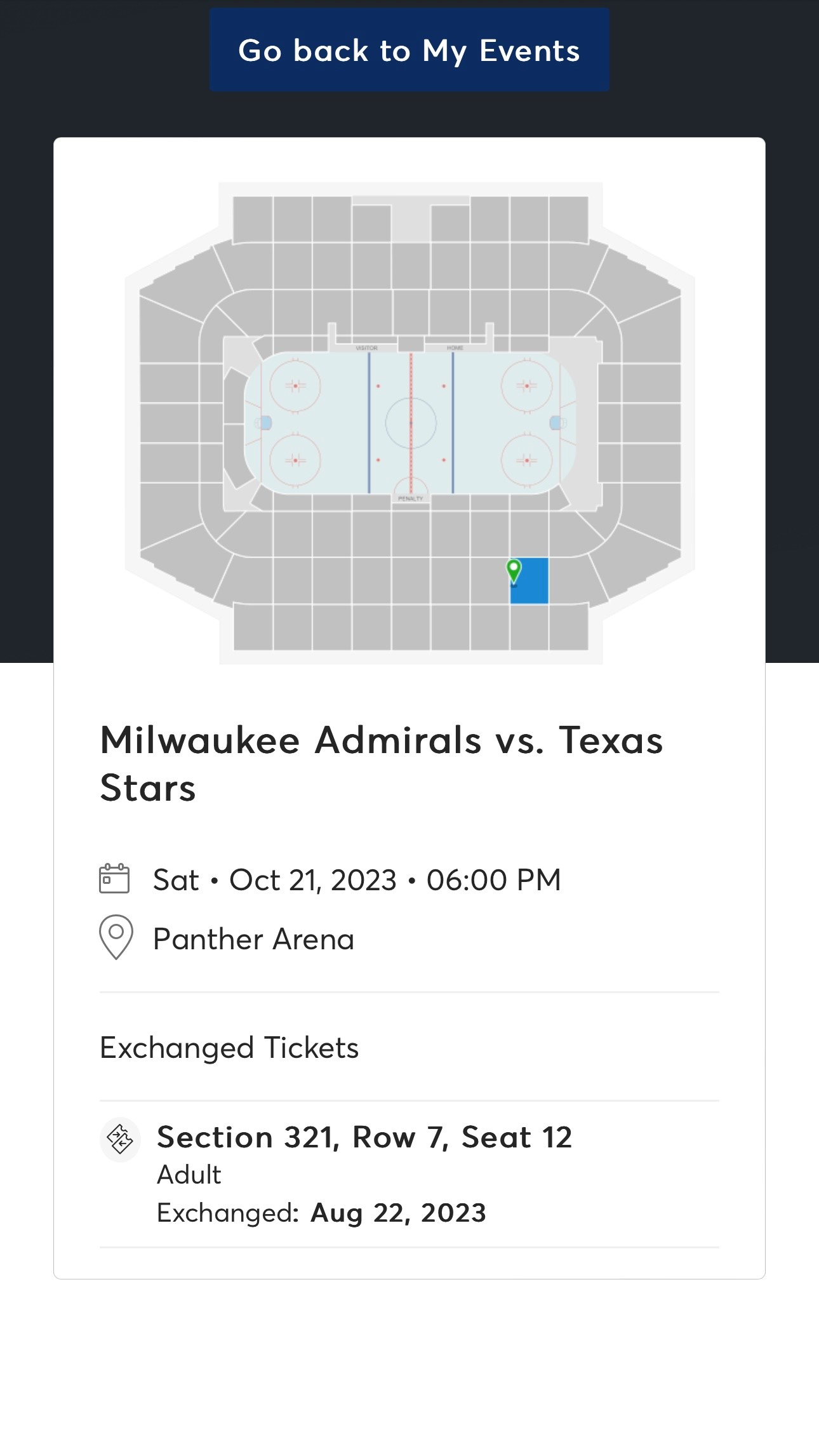Click the center ice faceoff circle

click(x=411, y=422)
